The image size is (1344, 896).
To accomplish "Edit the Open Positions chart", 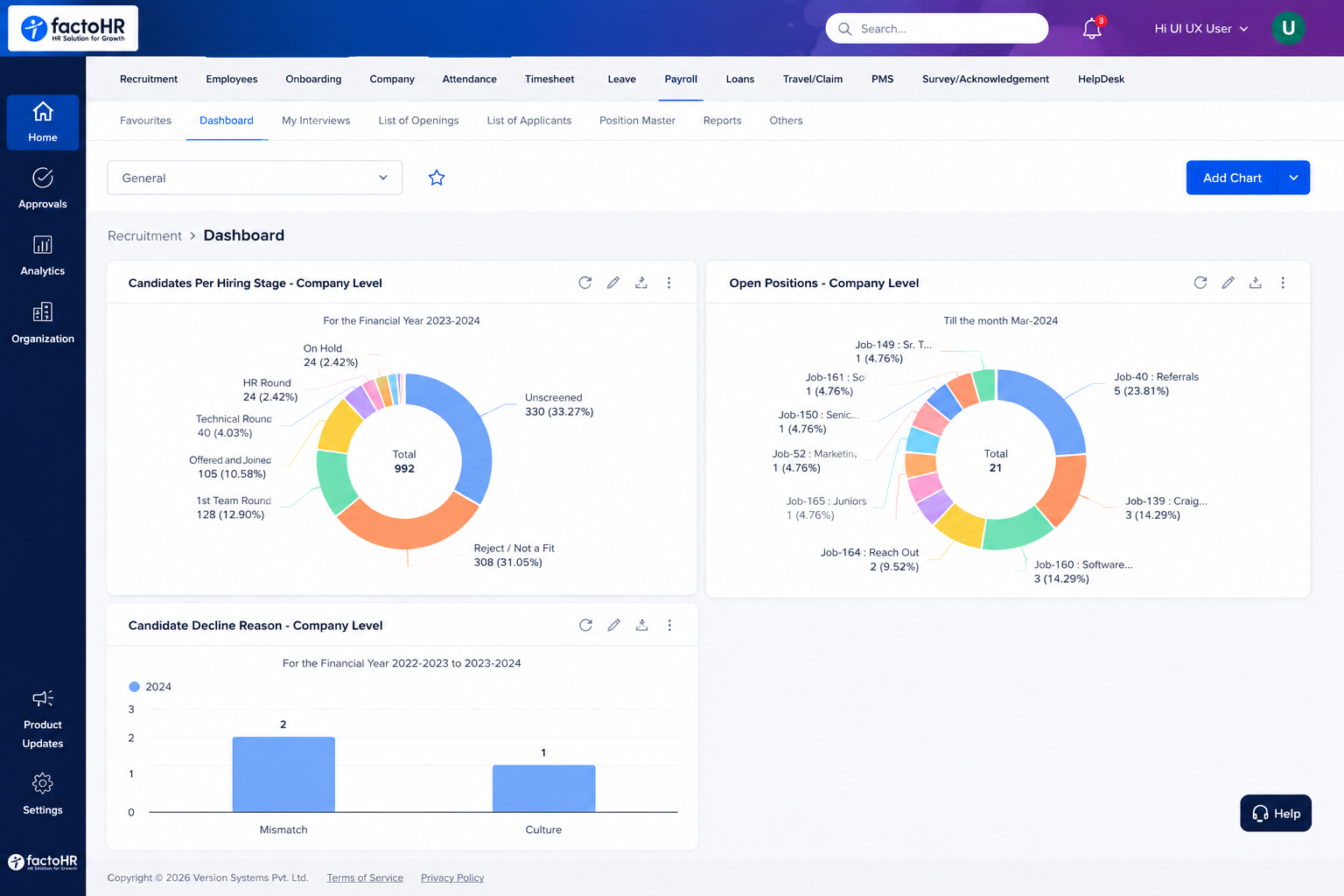I will pos(1228,283).
